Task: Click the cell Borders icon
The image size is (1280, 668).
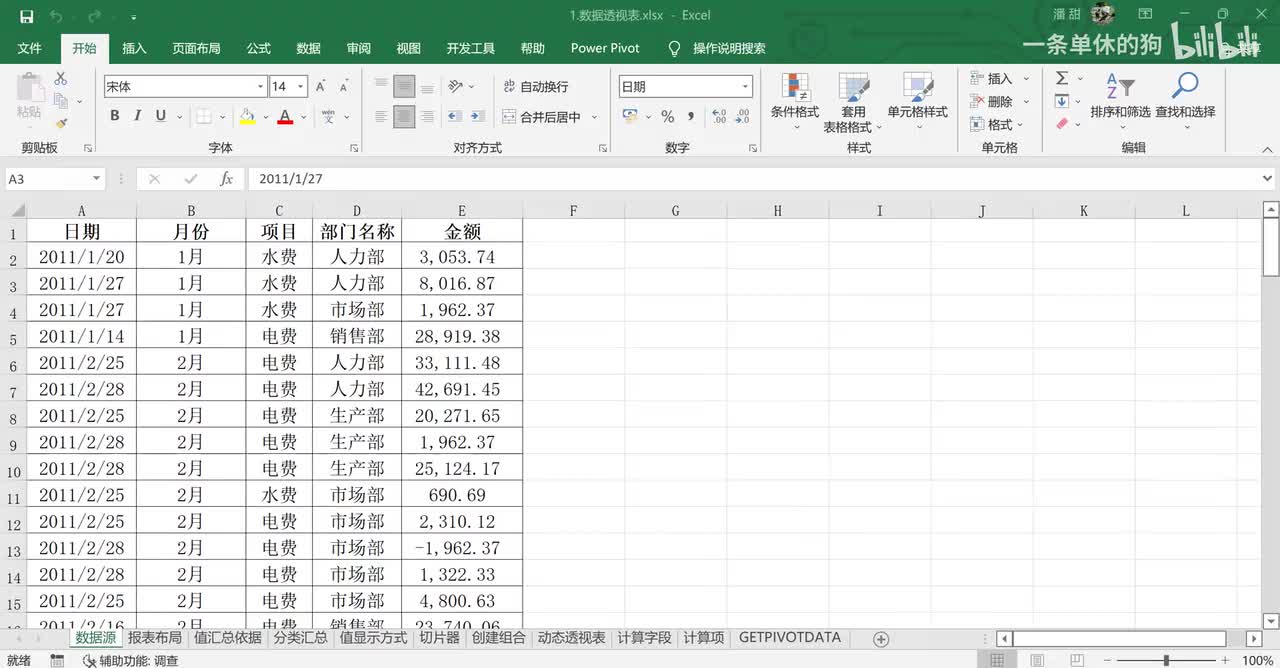Action: (x=203, y=117)
